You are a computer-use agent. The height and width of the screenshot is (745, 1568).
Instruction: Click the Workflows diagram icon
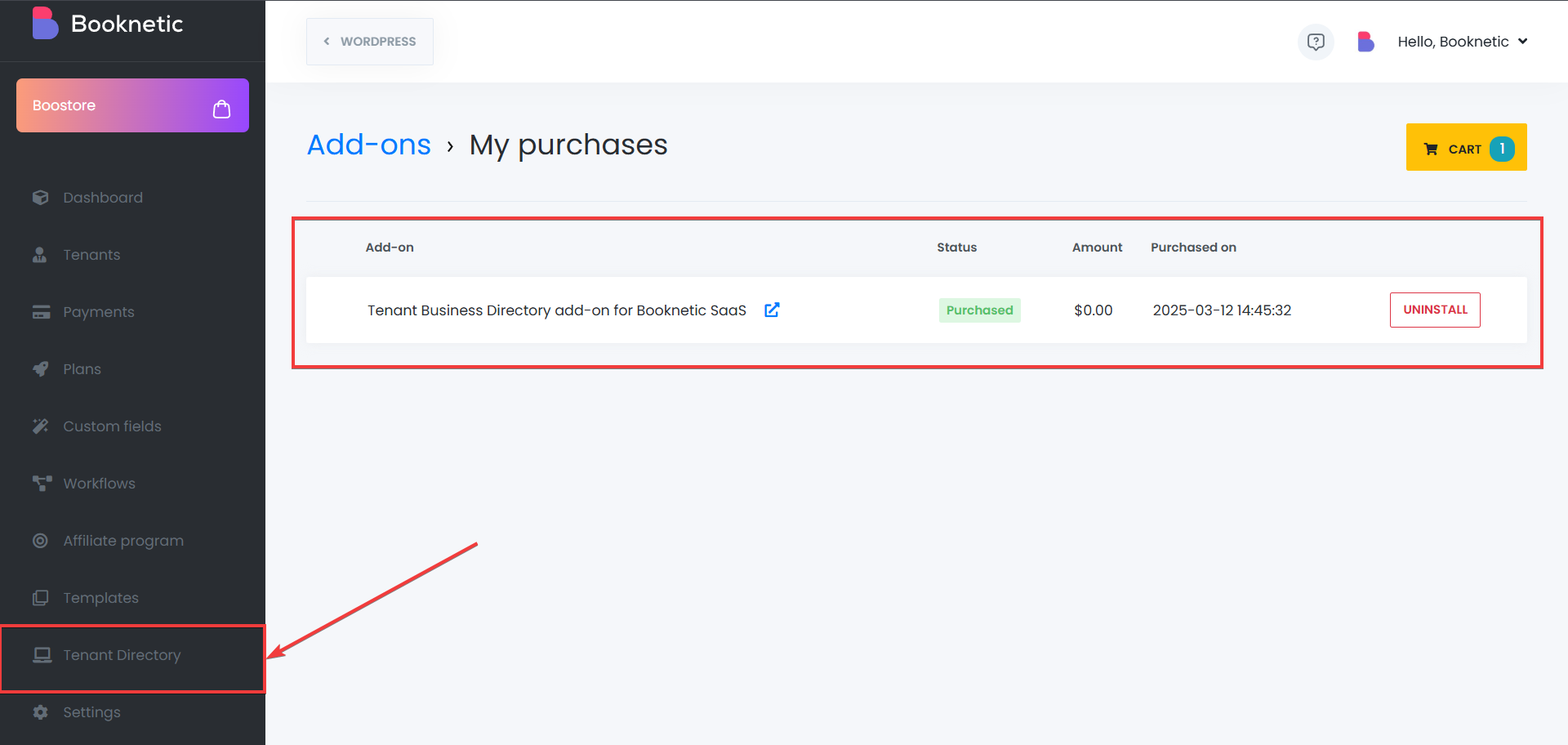click(42, 484)
